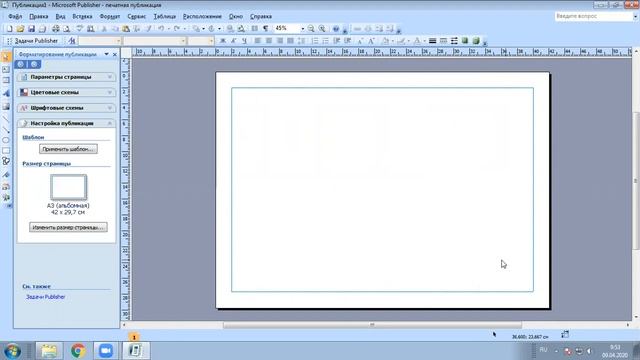Click the Введите вопрос help input field
This screenshot has width=640, height=360.
(593, 16)
